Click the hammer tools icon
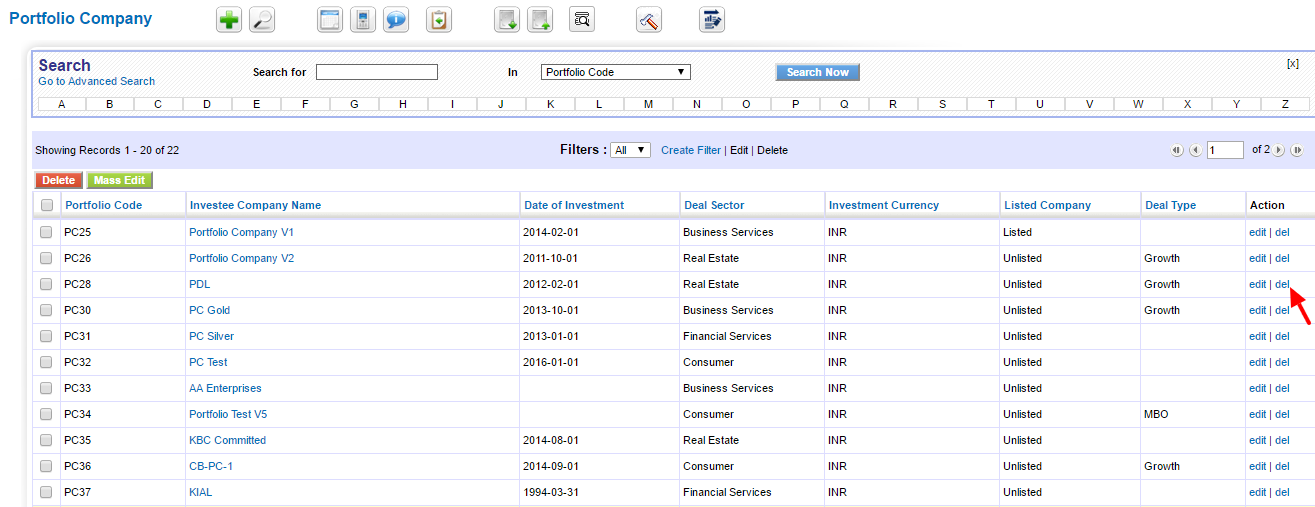 click(x=649, y=20)
